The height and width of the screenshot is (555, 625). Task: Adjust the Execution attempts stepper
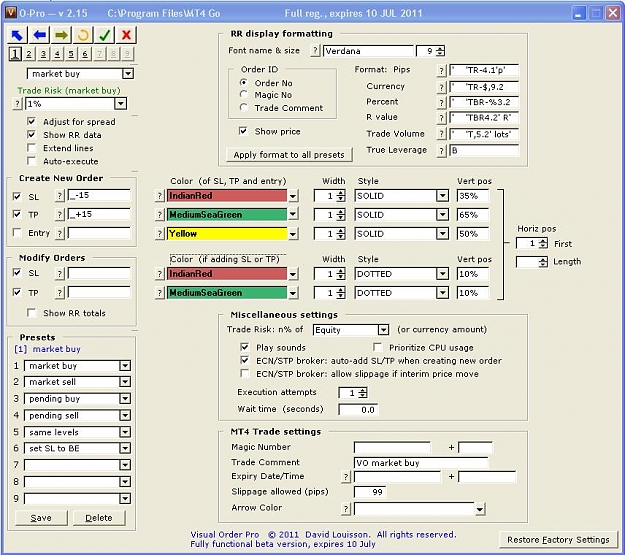363,393
